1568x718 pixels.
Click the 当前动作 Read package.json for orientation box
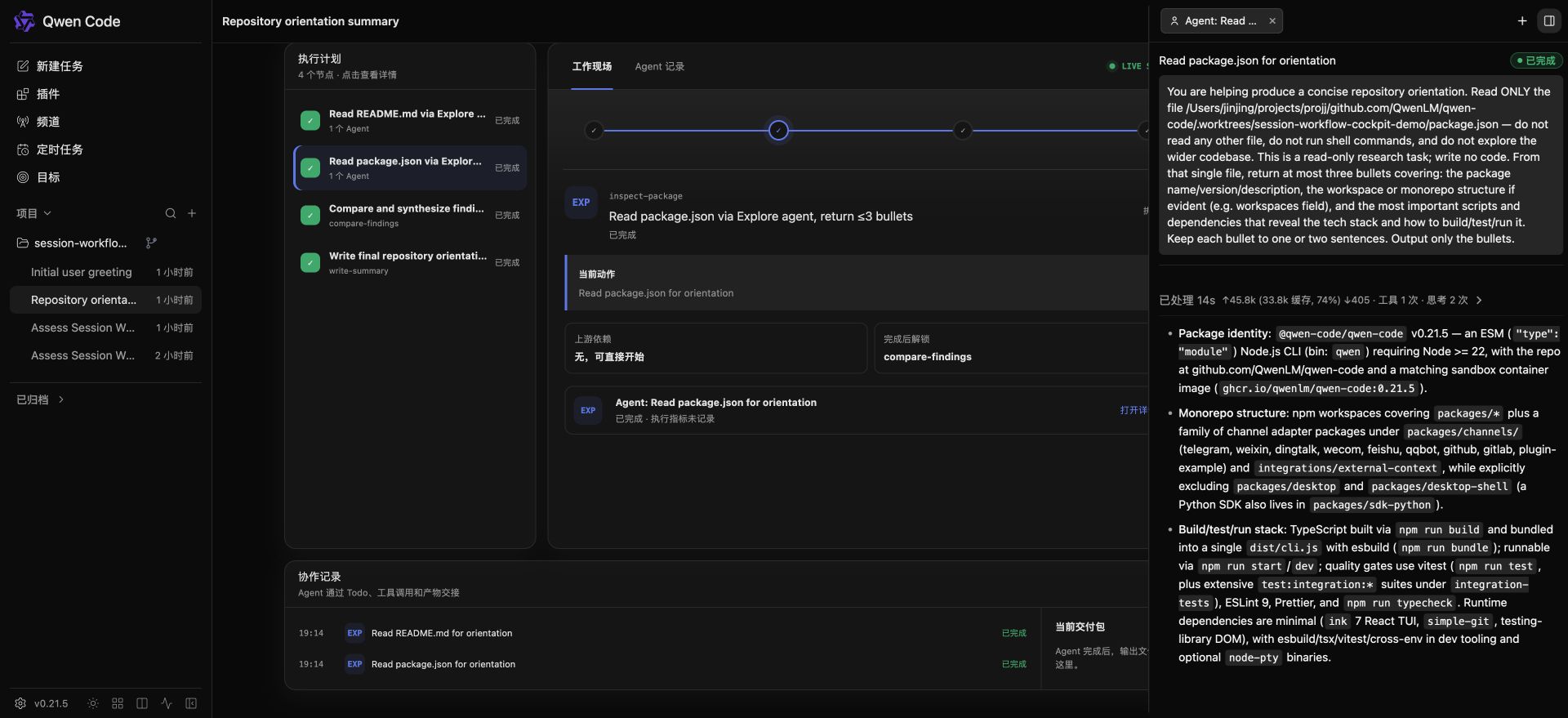857,283
